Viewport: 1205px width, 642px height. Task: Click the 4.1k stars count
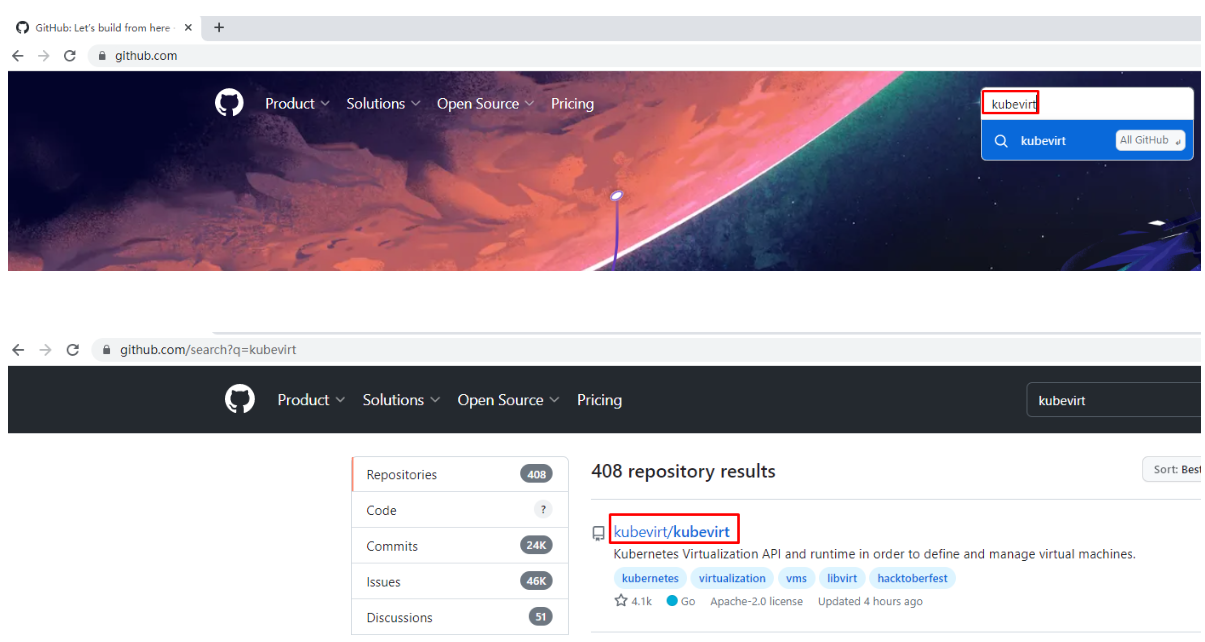[x=641, y=601]
